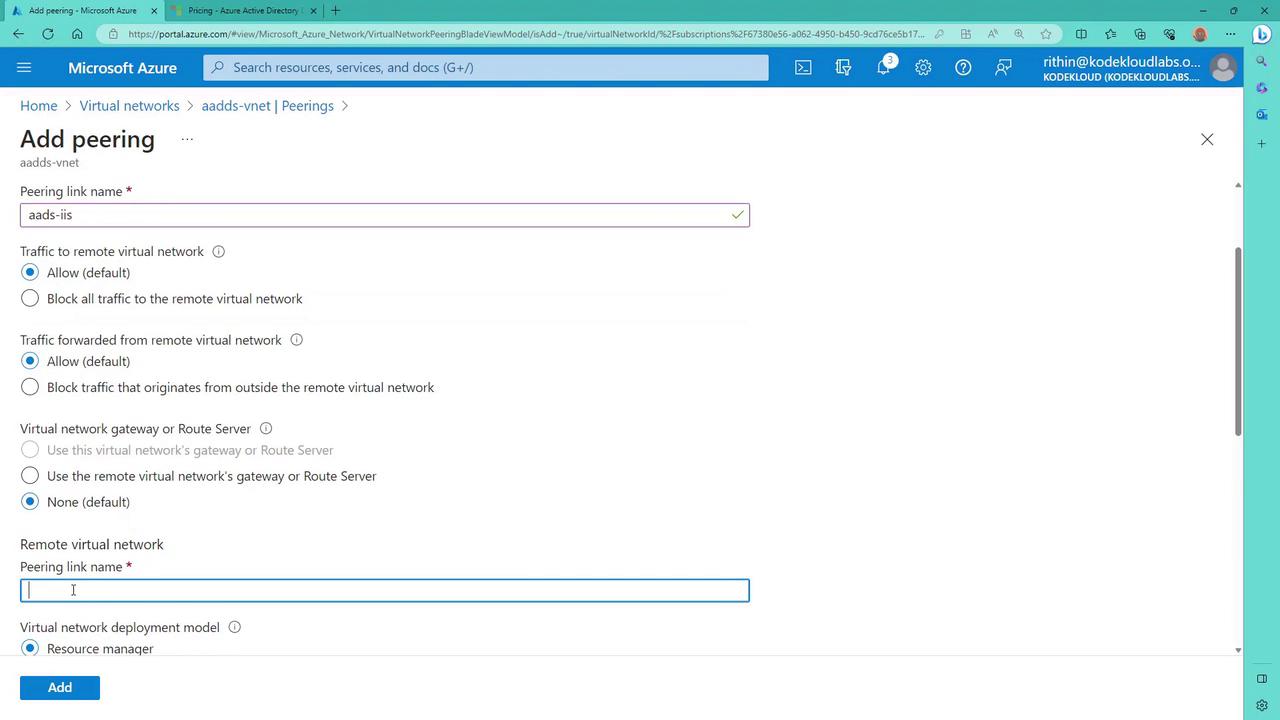Click the info icon beside Traffic forwarded from remote virtual network
The height and width of the screenshot is (720, 1280).
click(296, 340)
